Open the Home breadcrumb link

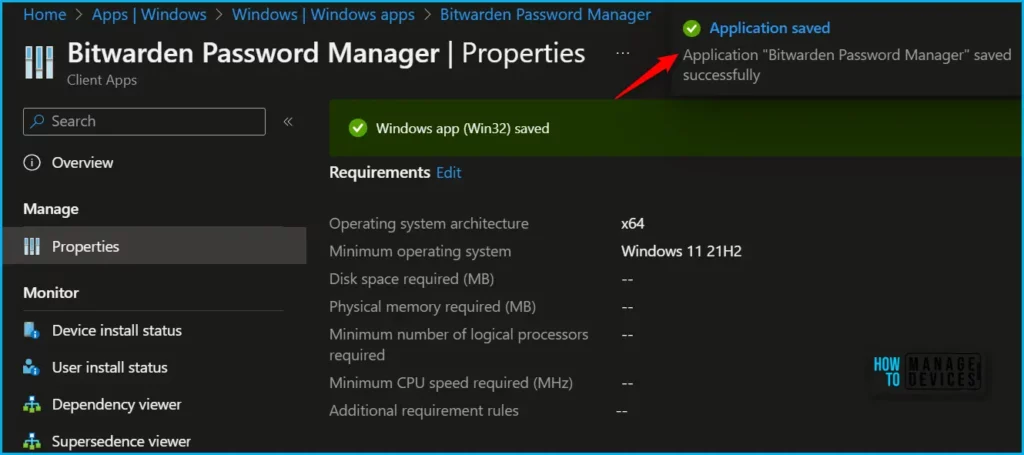tap(44, 14)
